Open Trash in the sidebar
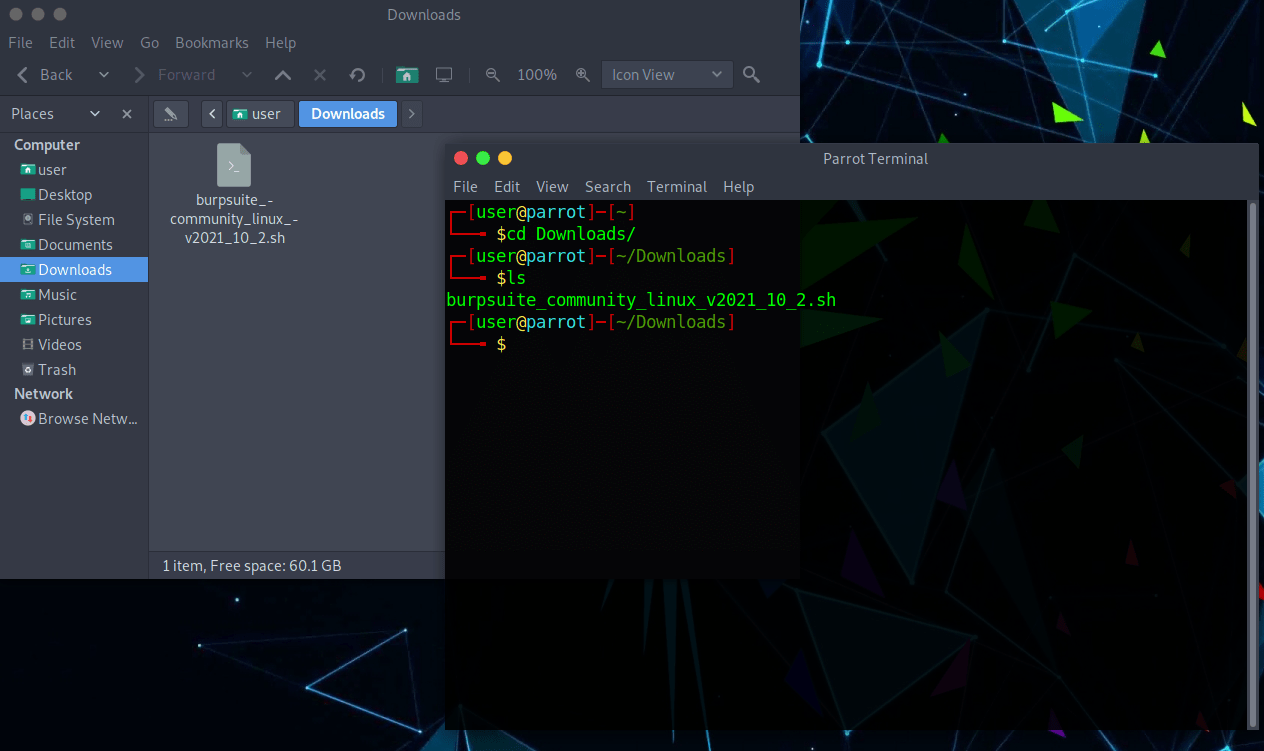The image size is (1264, 751). pos(74,370)
